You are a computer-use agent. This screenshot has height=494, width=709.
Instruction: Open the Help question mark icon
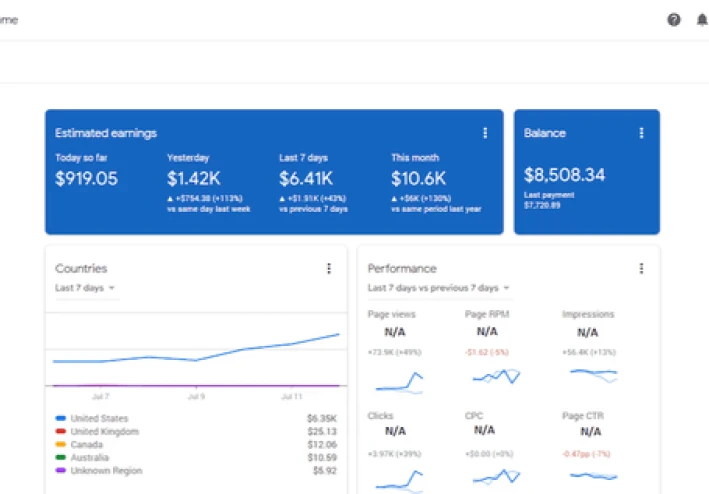point(674,19)
